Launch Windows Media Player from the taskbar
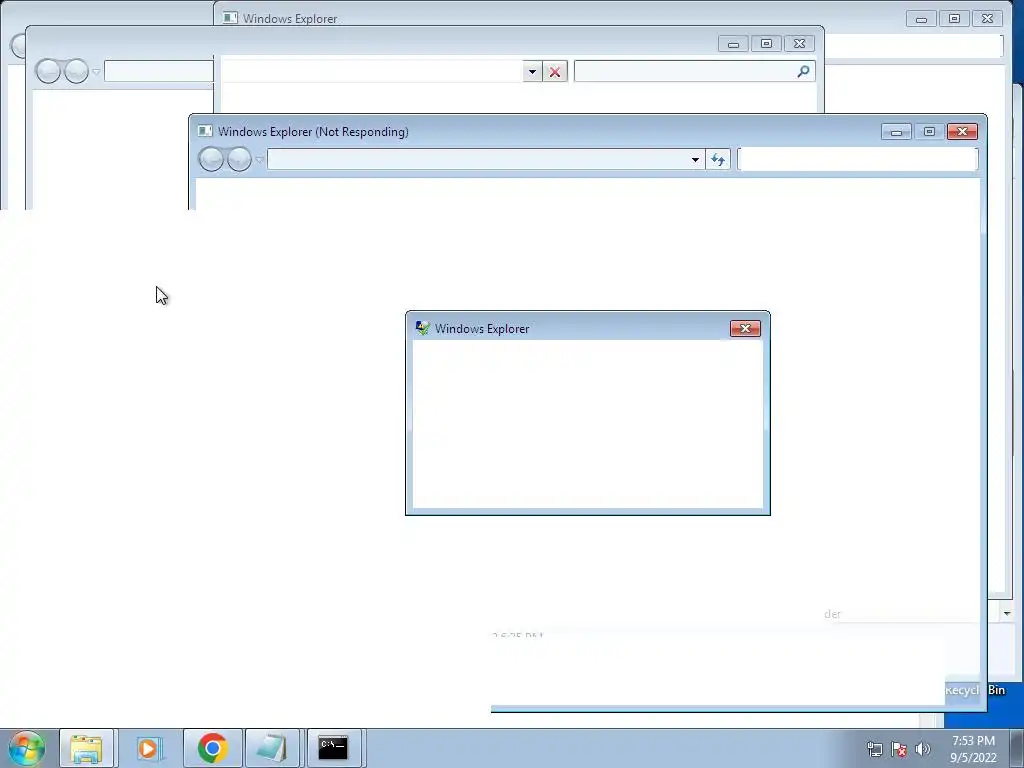Image resolution: width=1024 pixels, height=768 pixels. (x=150, y=748)
